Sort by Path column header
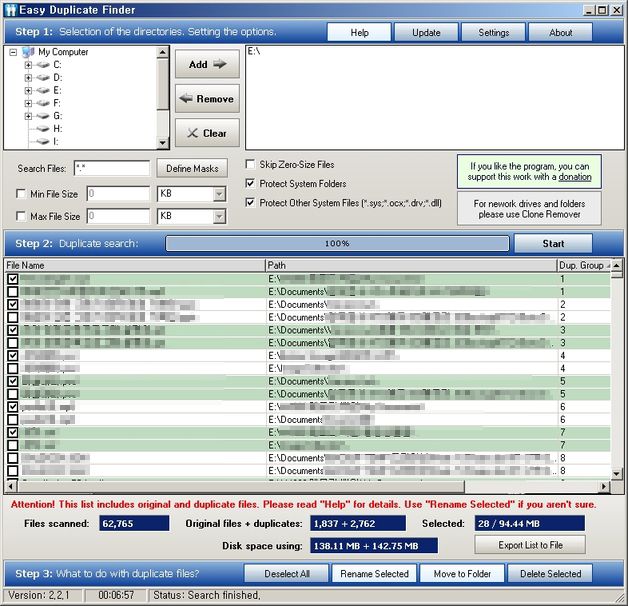628x606 pixels. (x=411, y=266)
